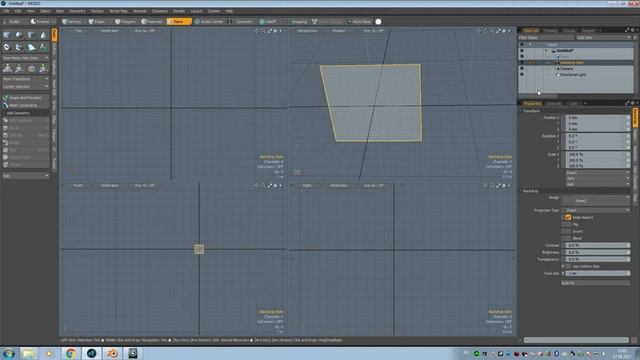Open Top viewport gear settings
Viewport: 640px width, 360px height.
click(276, 31)
